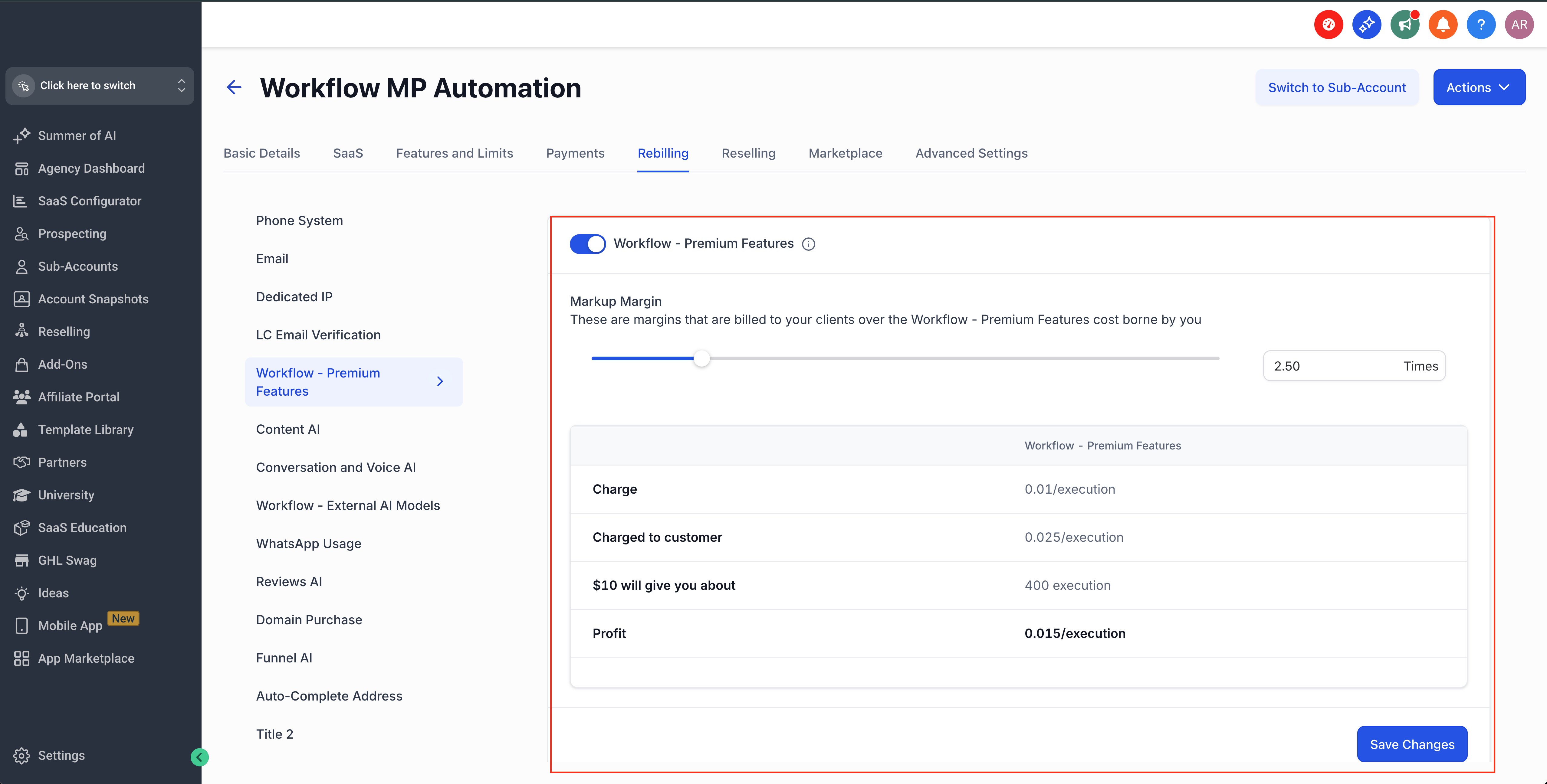The width and height of the screenshot is (1547, 784).
Task: Expand the Actions dropdown button
Action: 1478,88
